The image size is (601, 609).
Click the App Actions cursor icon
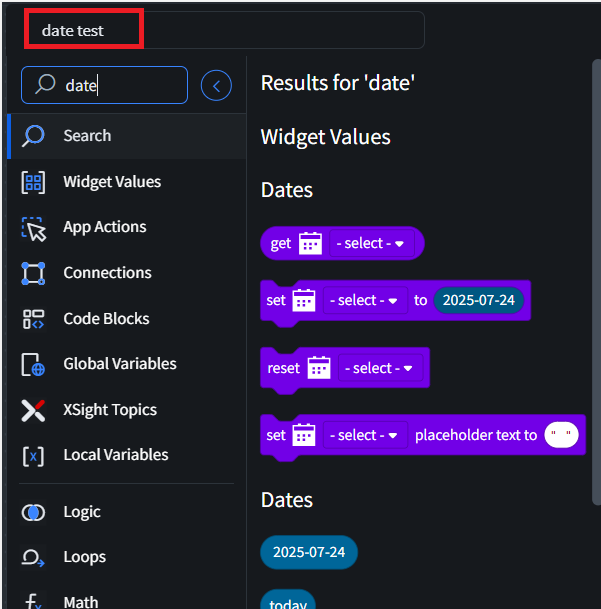point(34,228)
